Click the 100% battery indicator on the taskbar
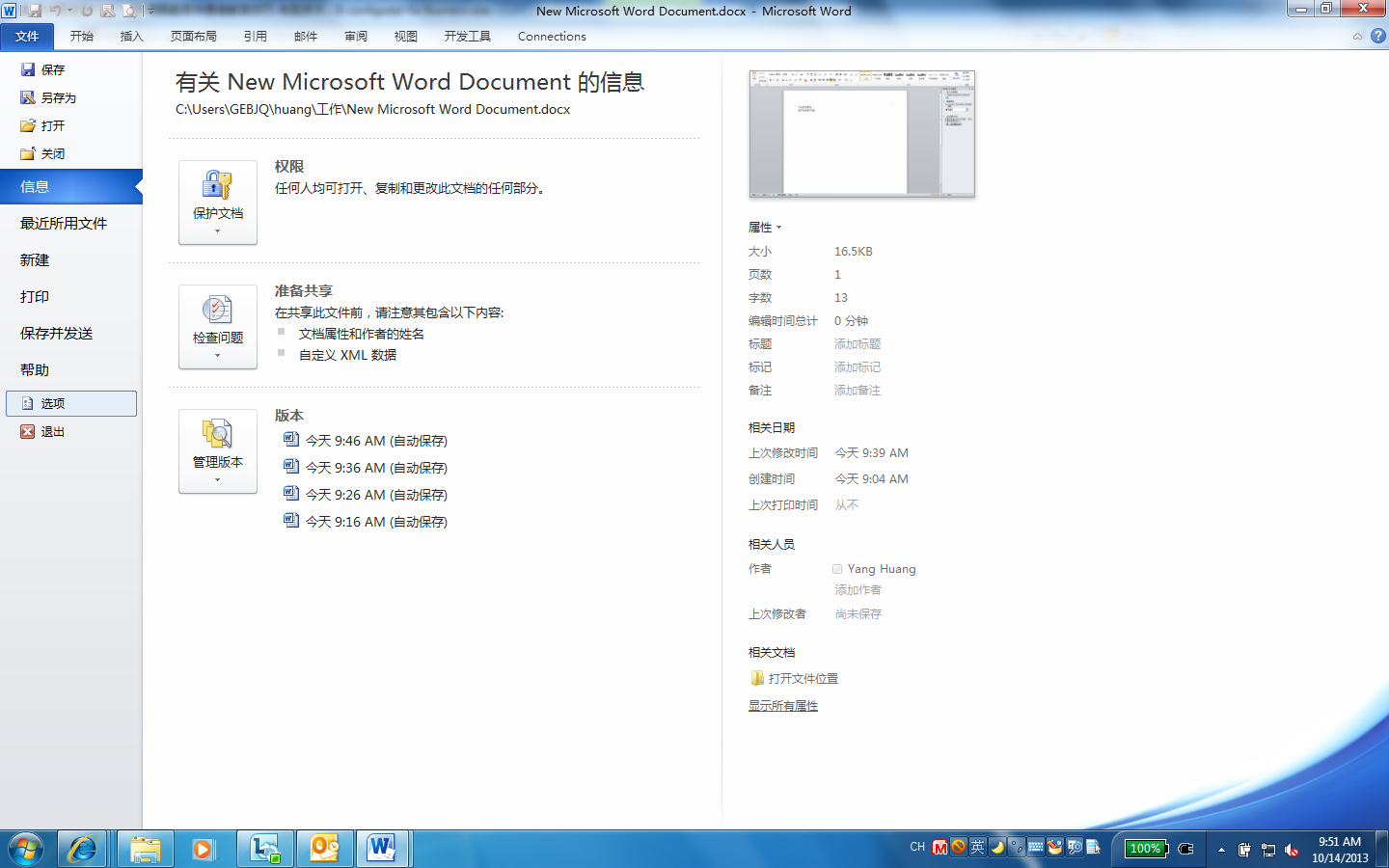The width and height of the screenshot is (1389, 868). pos(1146,849)
